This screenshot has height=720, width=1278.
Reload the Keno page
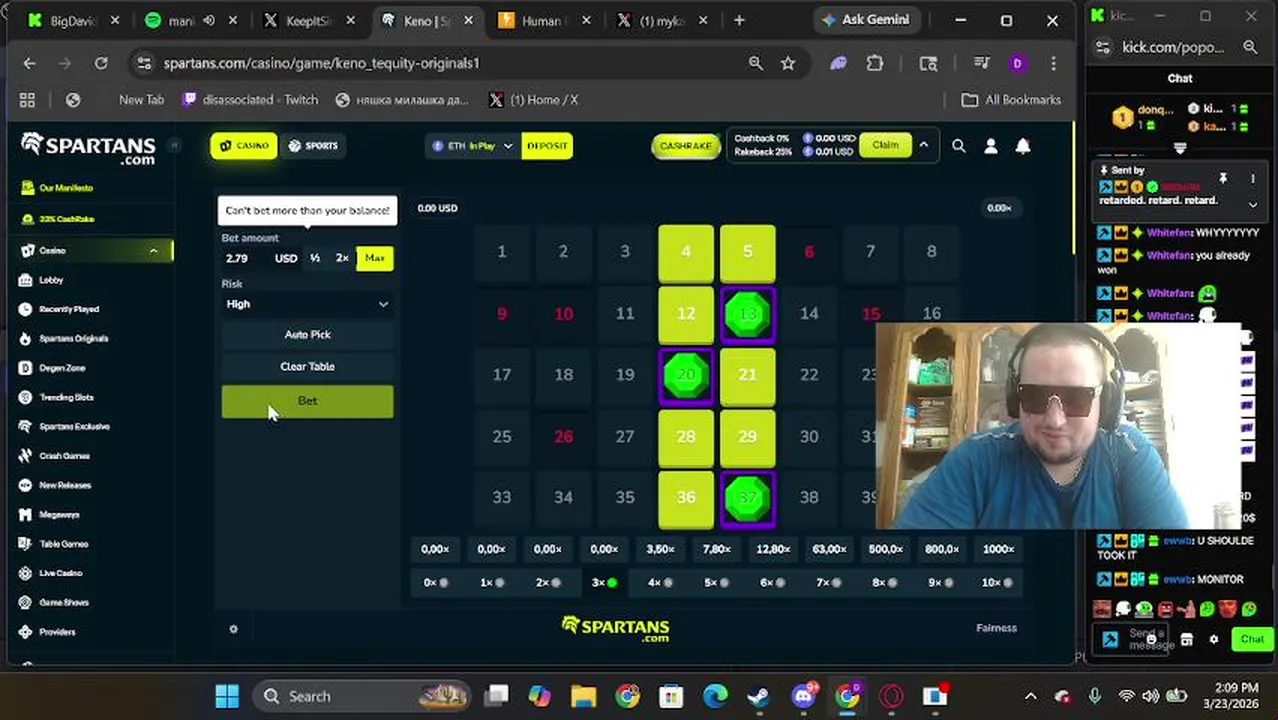click(x=101, y=63)
